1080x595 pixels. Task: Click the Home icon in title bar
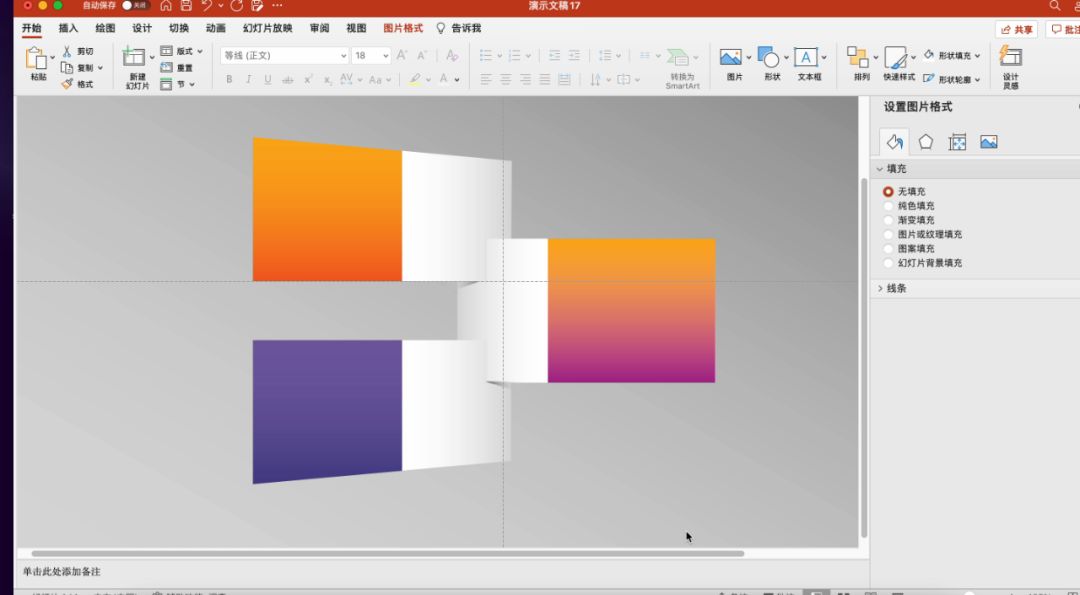tap(166, 6)
